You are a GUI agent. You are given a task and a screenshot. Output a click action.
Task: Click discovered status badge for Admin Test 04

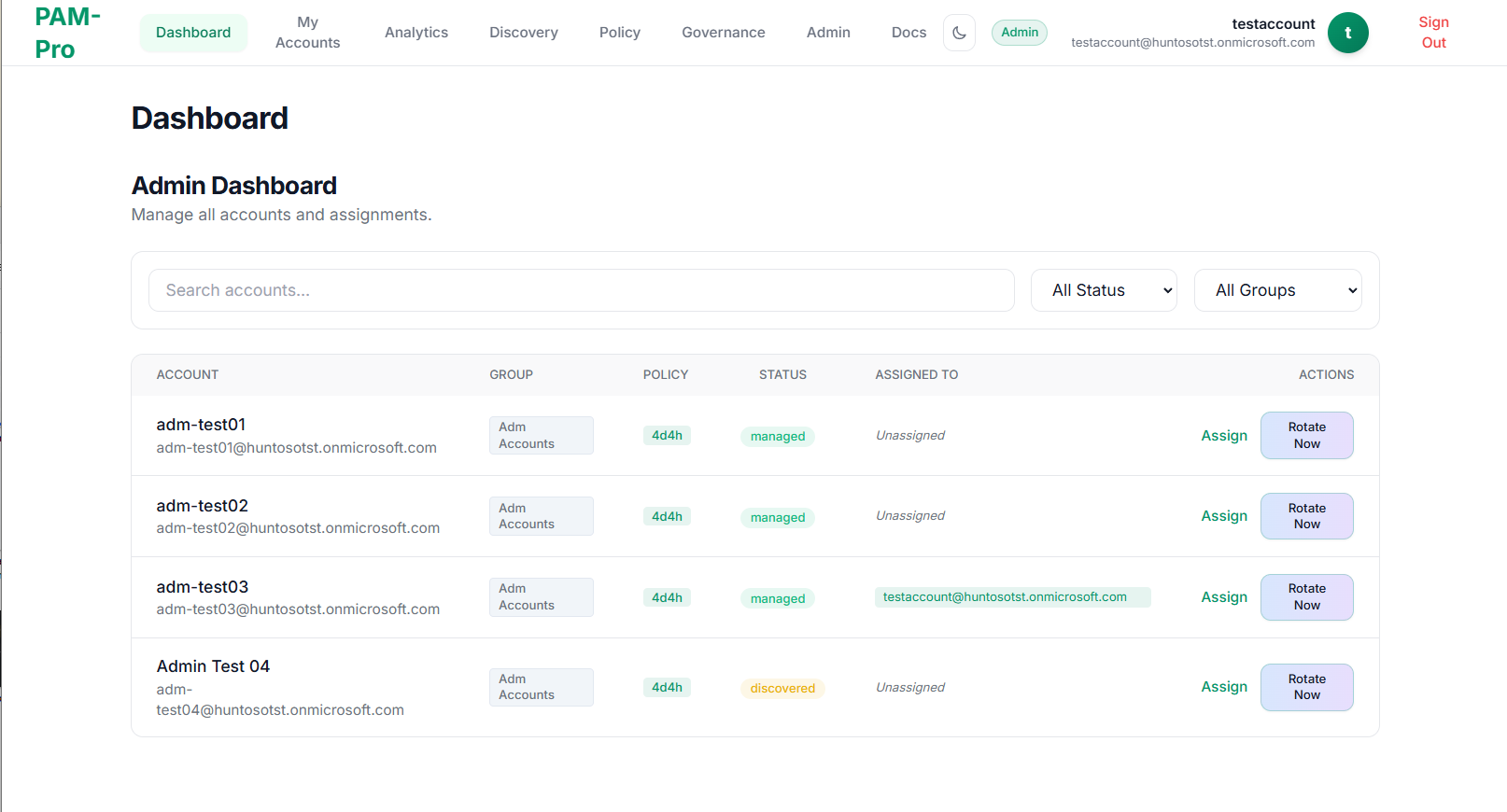point(782,689)
